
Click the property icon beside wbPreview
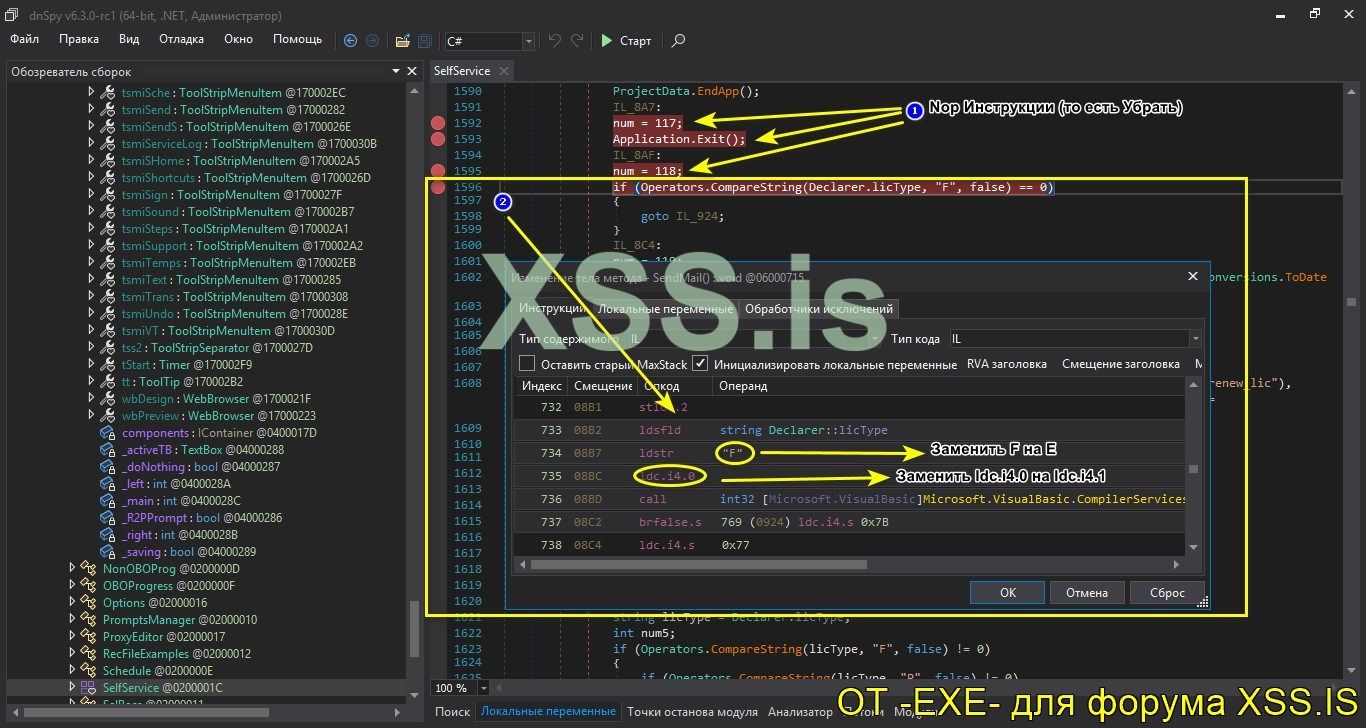[109, 416]
